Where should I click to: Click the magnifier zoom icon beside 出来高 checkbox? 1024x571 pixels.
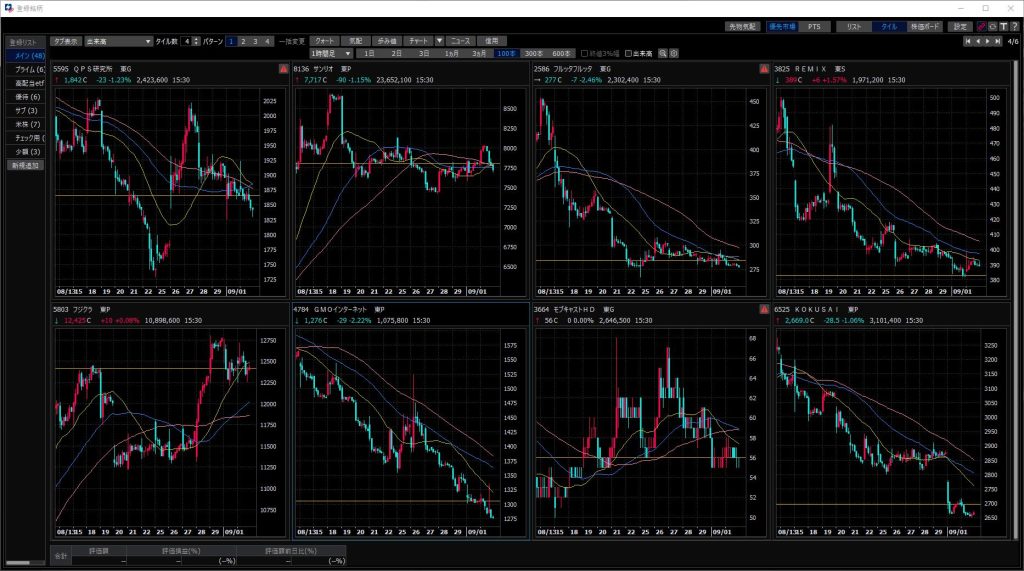tap(662, 53)
